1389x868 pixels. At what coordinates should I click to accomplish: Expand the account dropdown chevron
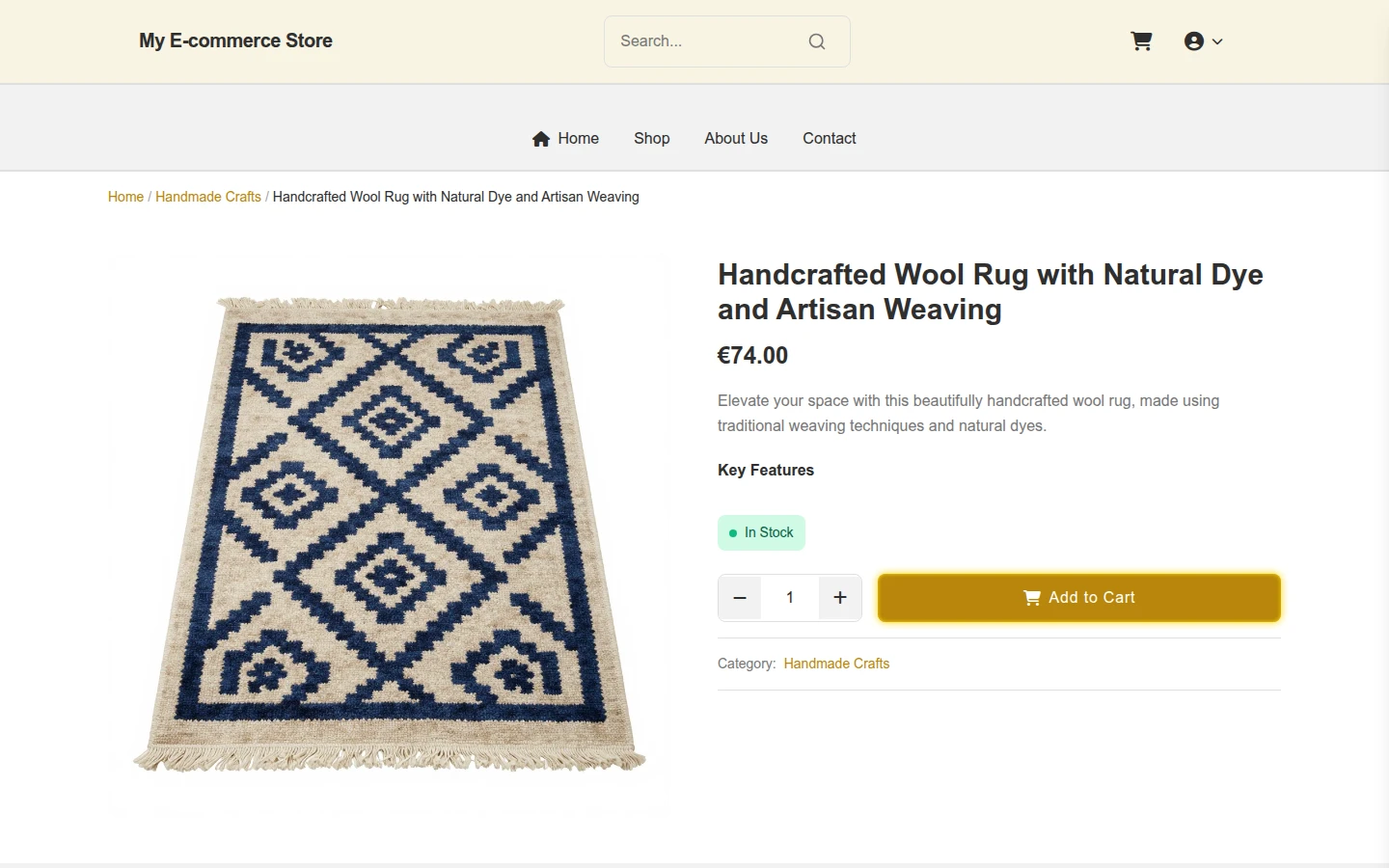point(1217,41)
